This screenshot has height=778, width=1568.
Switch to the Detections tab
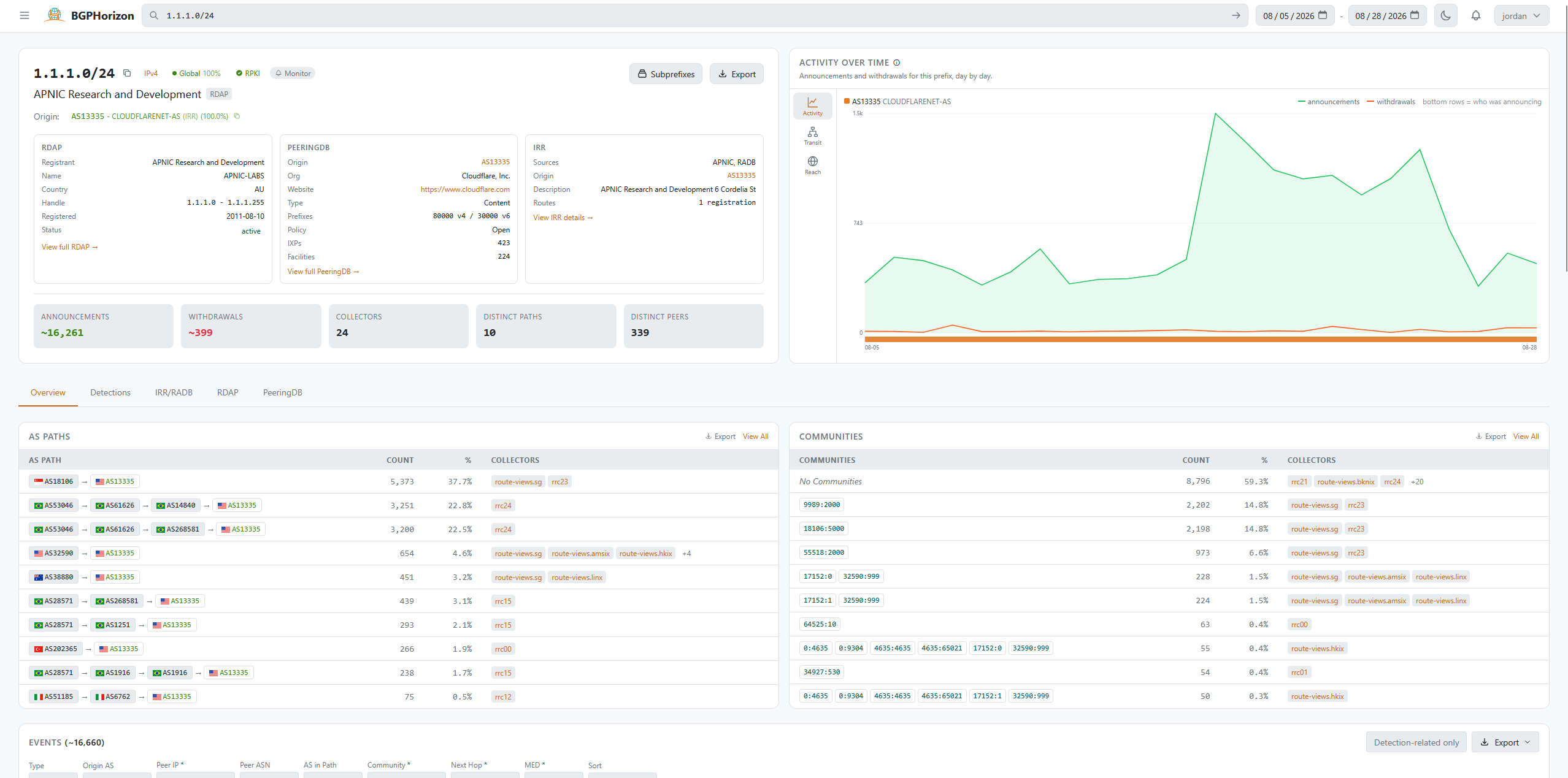(110, 392)
